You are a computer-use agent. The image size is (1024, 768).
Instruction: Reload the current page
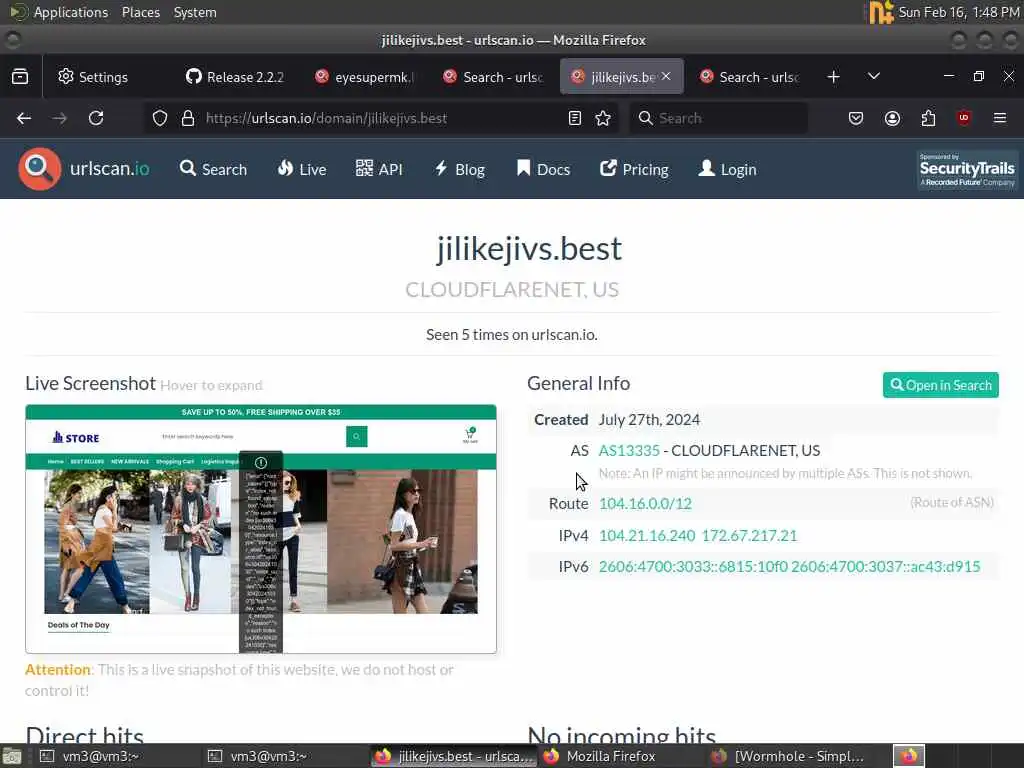96,118
